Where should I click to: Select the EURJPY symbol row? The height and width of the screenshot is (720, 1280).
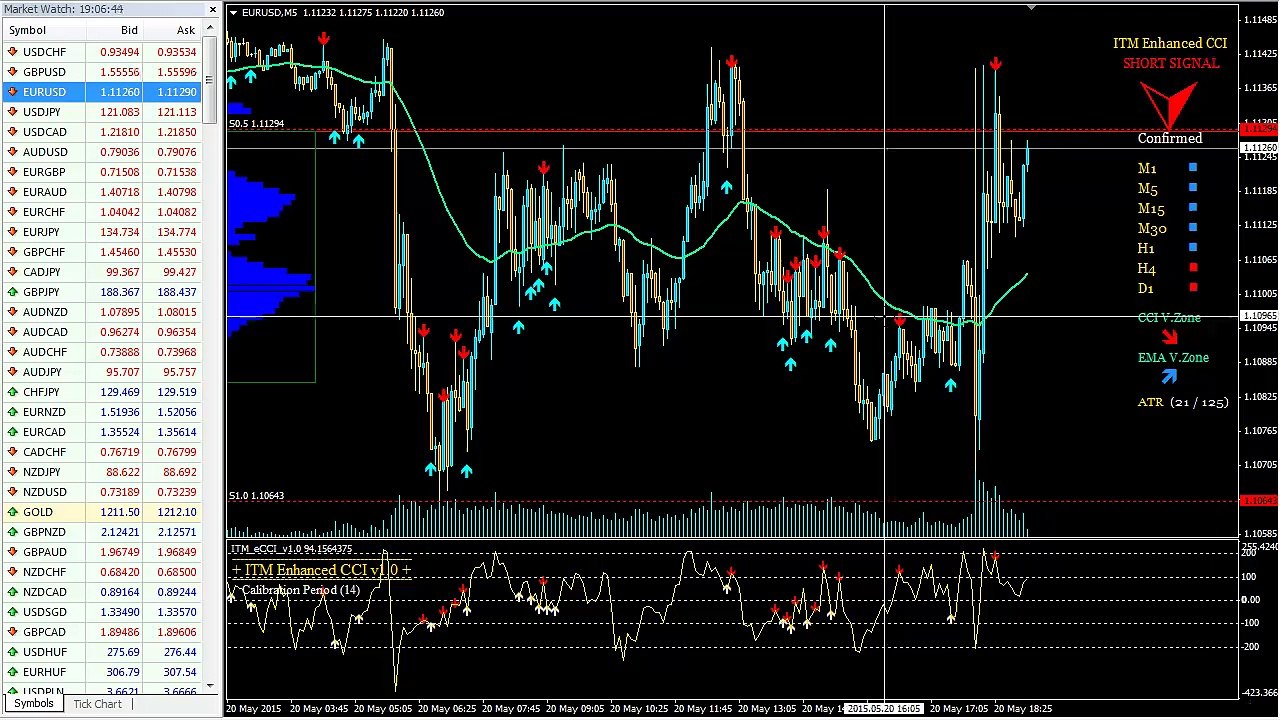(x=101, y=232)
